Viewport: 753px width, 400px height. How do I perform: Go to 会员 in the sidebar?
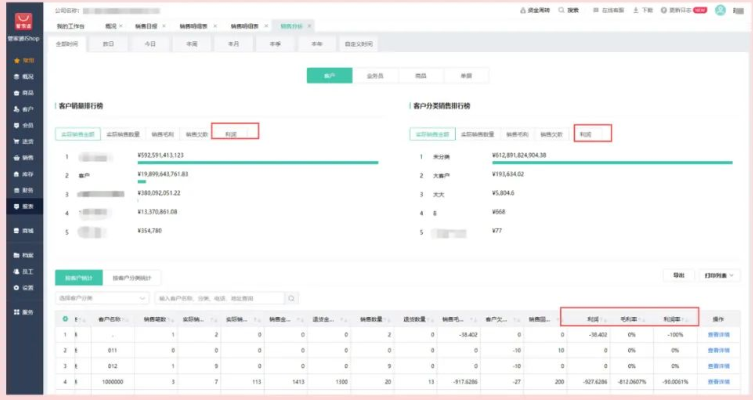[x=24, y=125]
